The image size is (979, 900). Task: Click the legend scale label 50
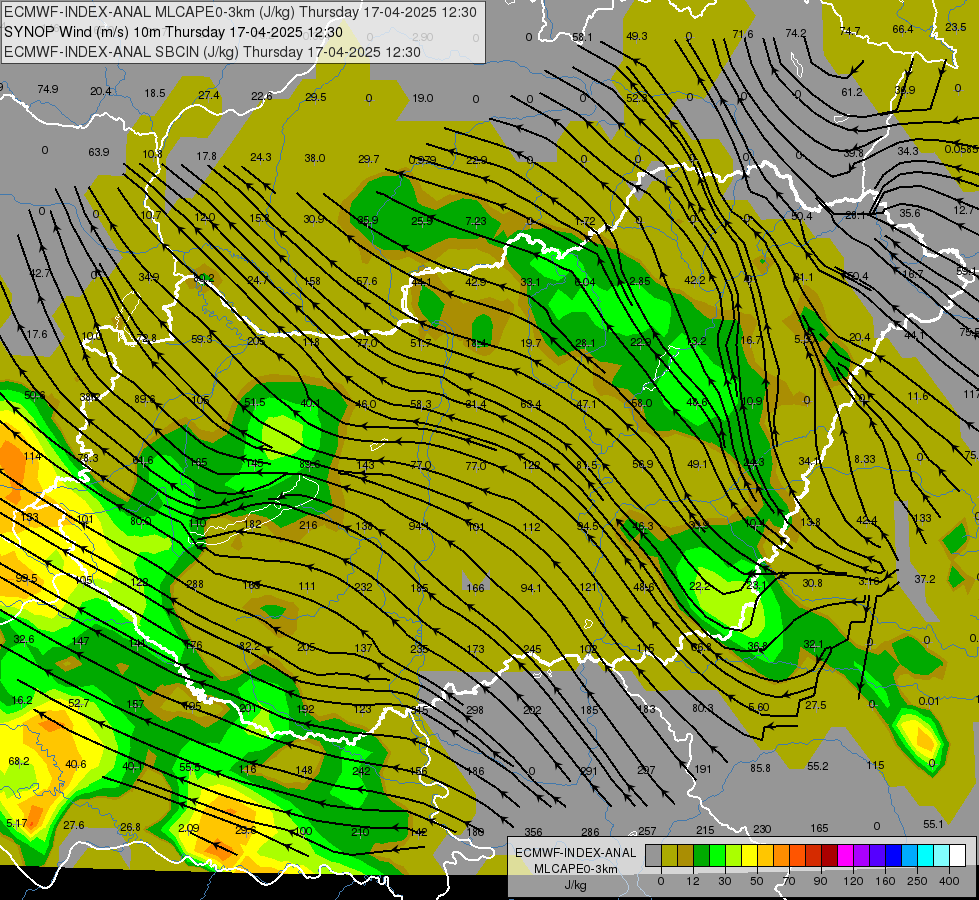[x=756, y=881]
